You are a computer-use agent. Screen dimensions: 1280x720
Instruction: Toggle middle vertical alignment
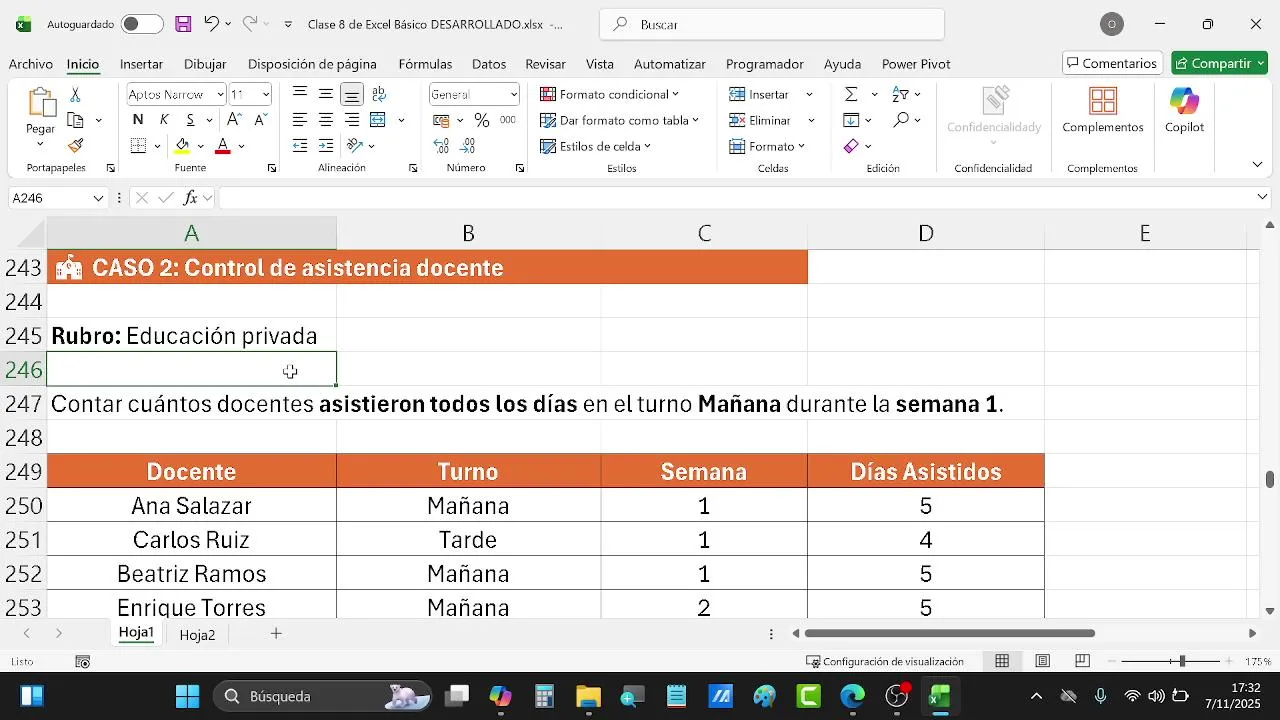(326, 94)
